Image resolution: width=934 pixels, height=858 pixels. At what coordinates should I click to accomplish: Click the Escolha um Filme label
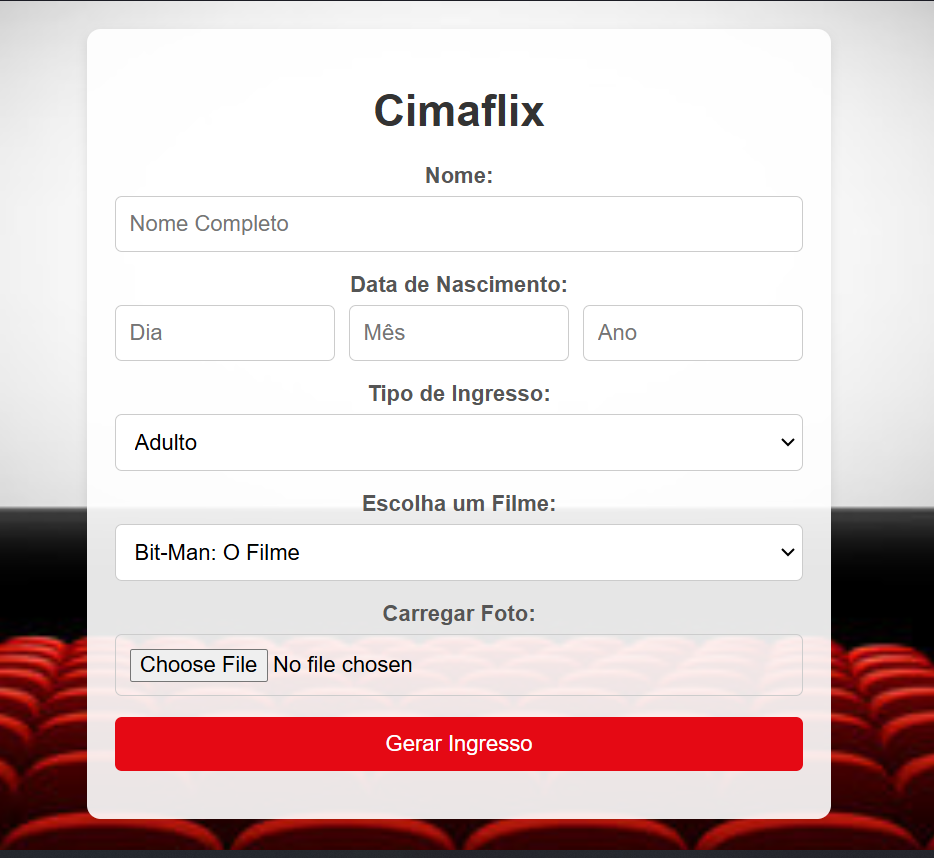458,503
